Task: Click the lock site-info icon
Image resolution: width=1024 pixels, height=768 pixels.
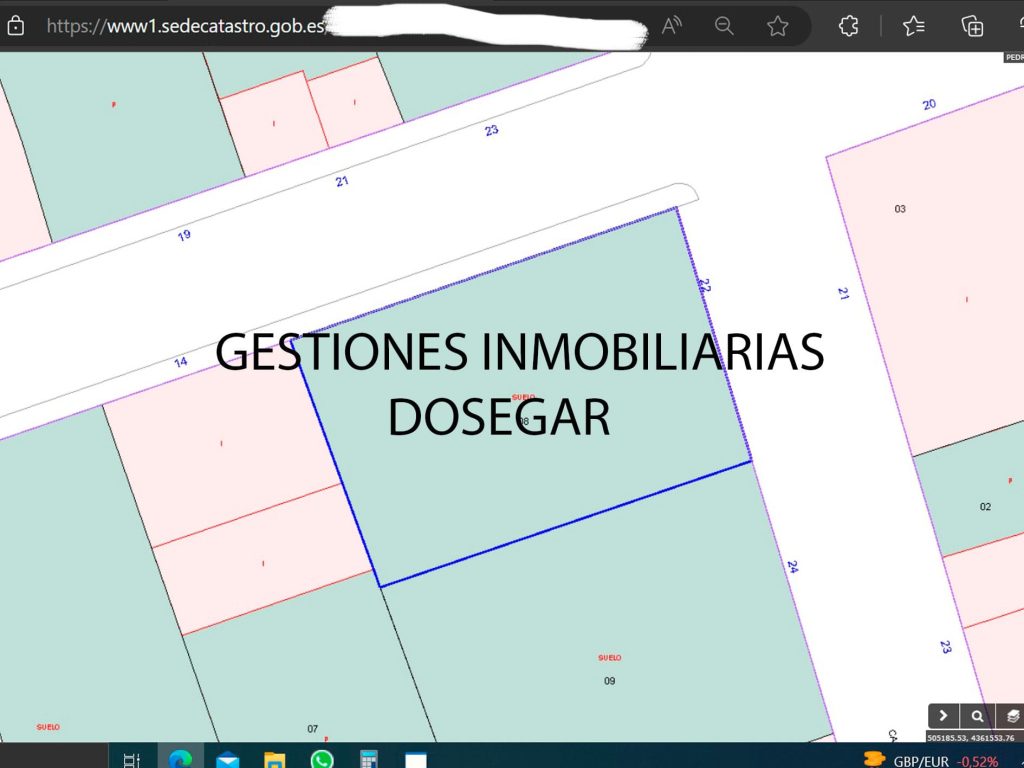Action: 16,26
